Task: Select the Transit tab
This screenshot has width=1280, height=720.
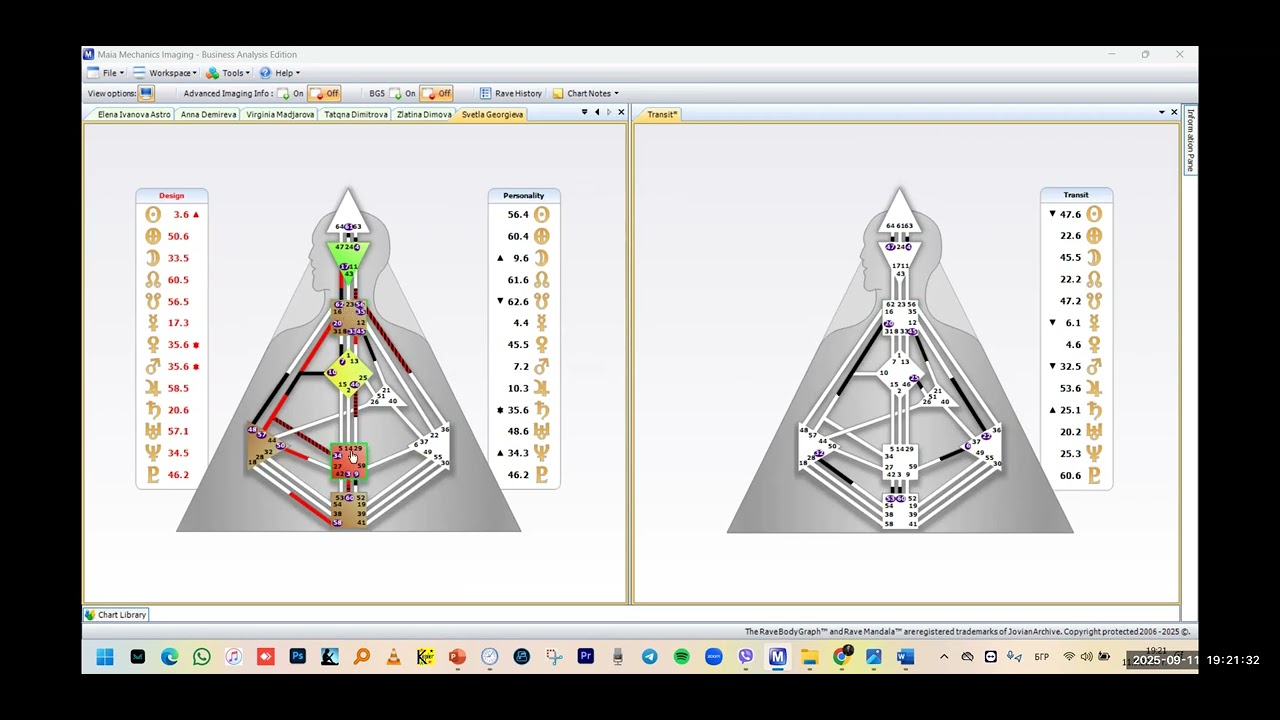Action: 661,114
